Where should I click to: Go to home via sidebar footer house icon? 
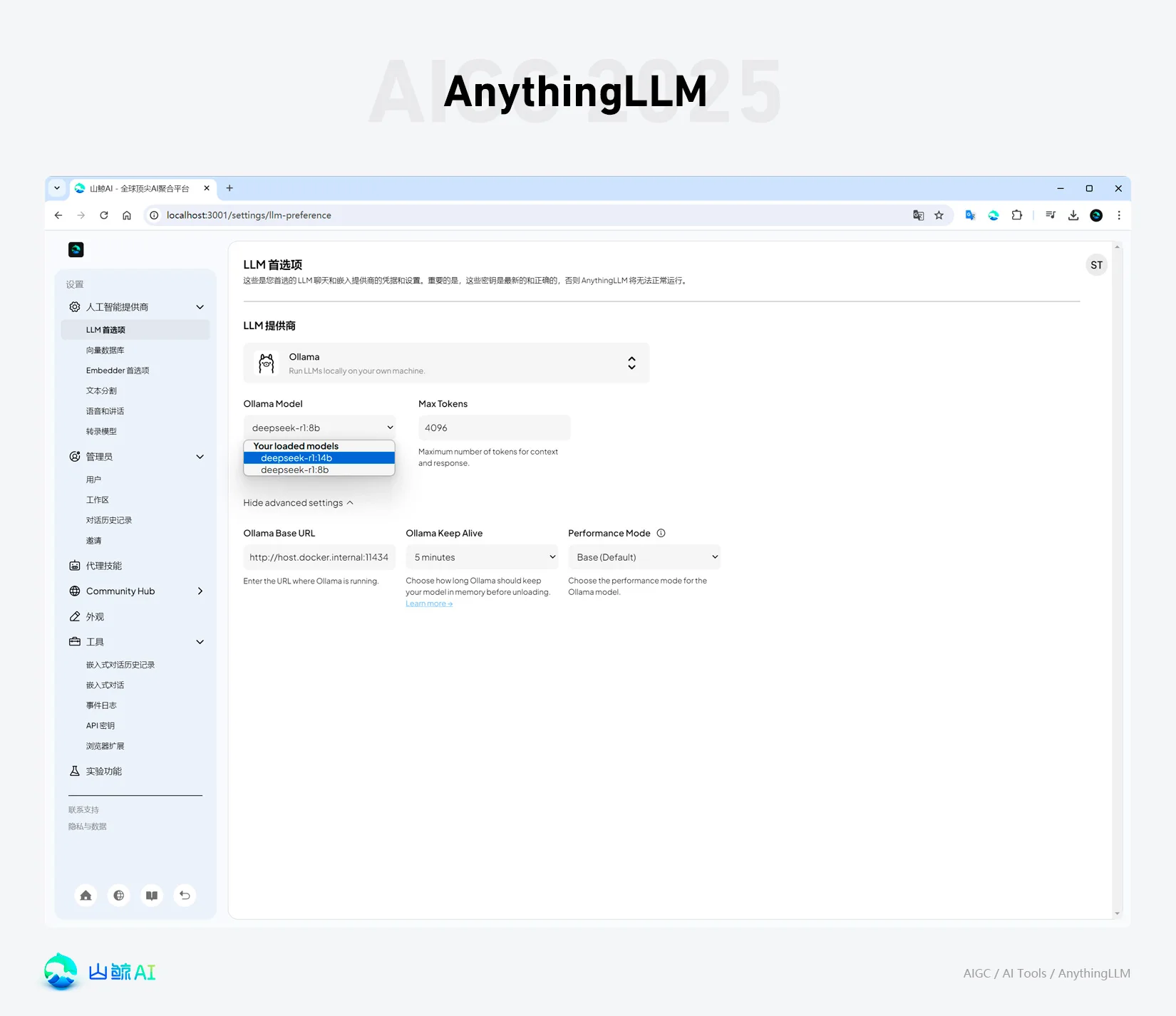[x=86, y=896]
